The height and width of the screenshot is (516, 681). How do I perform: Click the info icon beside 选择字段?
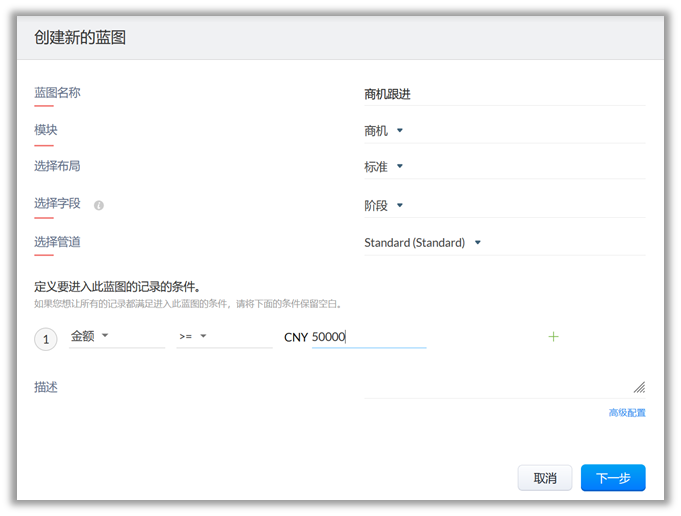point(99,205)
